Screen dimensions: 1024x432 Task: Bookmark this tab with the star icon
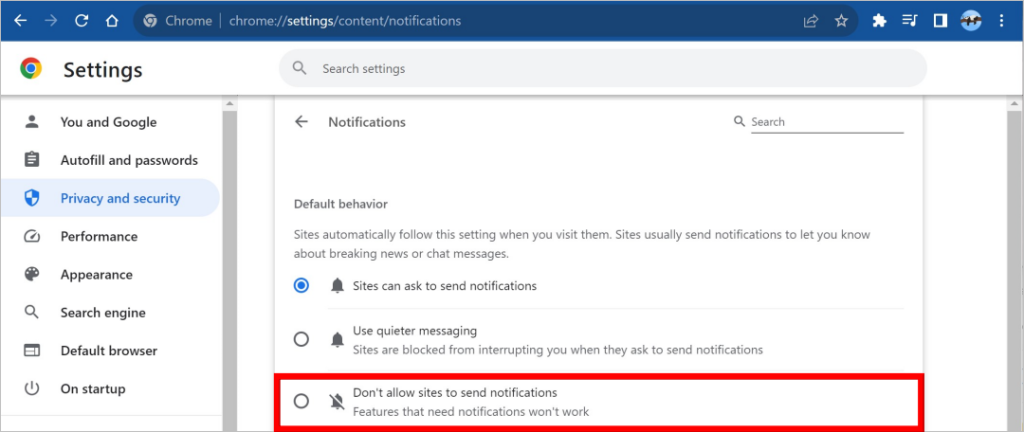pyautogui.click(x=841, y=21)
